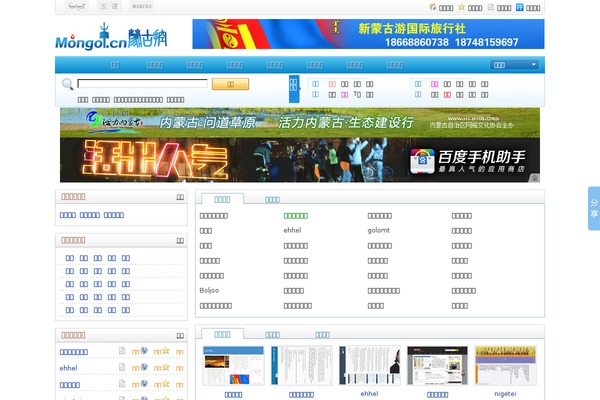Click the magnifying glass search icon
The height and width of the screenshot is (400, 600).
(x=67, y=84)
